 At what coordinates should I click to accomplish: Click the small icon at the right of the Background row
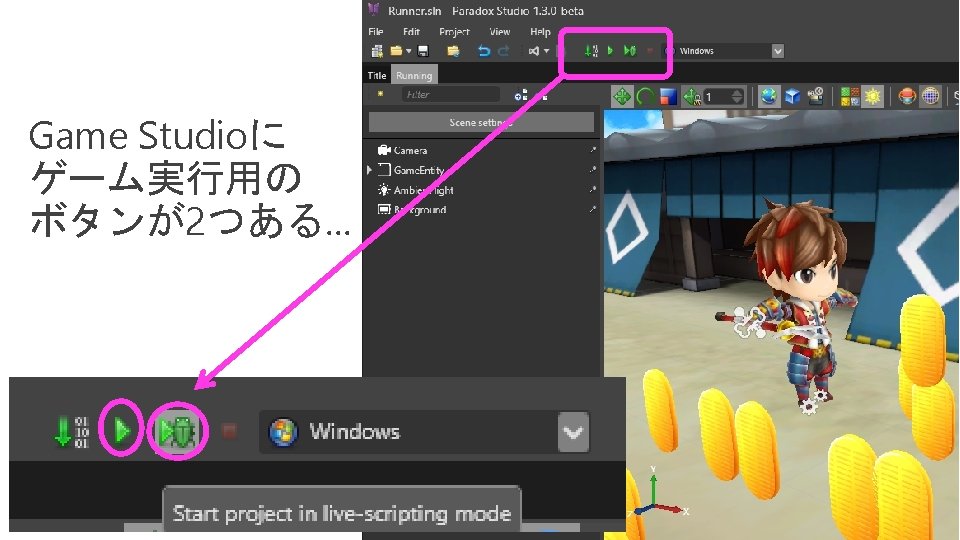pos(592,209)
